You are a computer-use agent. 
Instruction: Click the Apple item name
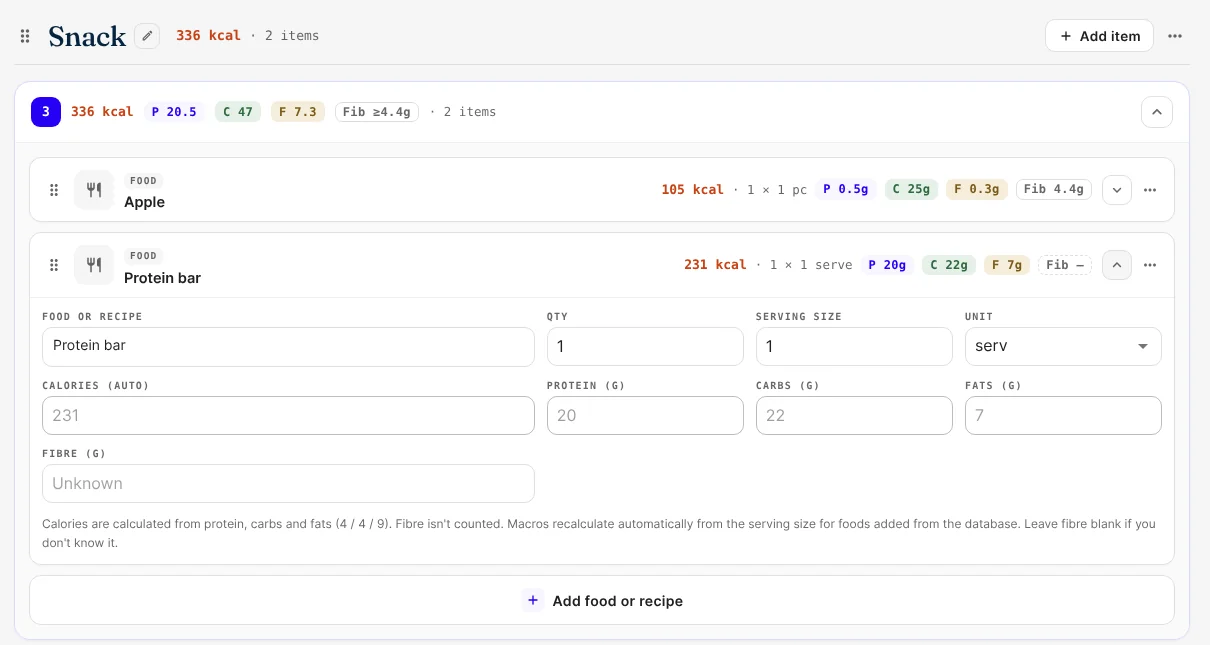144,202
